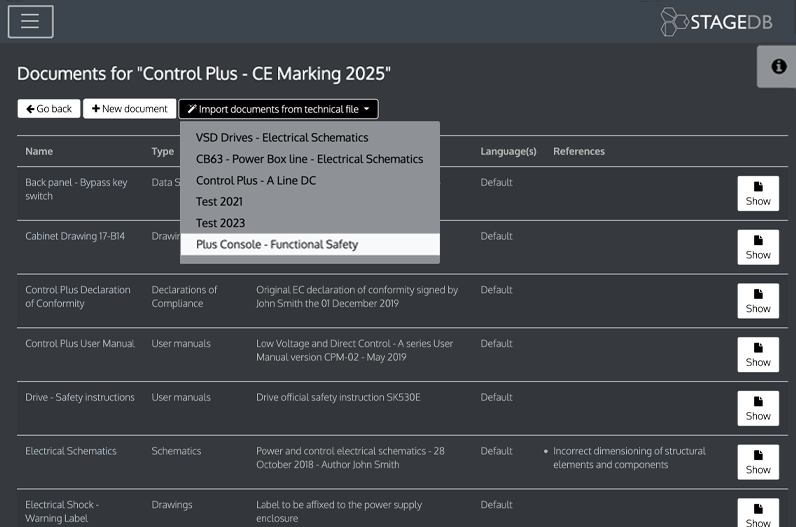Open the hamburger navigation menu
The image size is (796, 527).
point(30,21)
